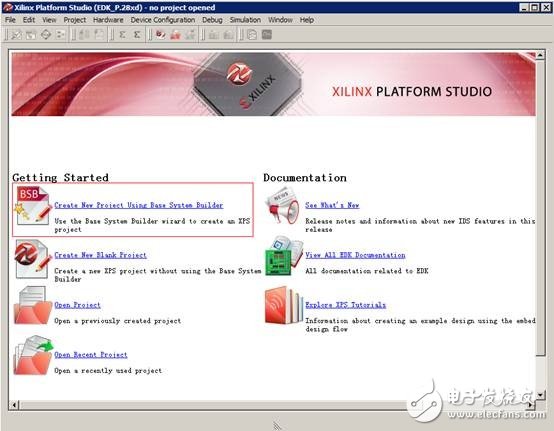Image resolution: width=554 pixels, height=431 pixels.
Task: Click the first sigma toolbar icon
Action: 122,35
